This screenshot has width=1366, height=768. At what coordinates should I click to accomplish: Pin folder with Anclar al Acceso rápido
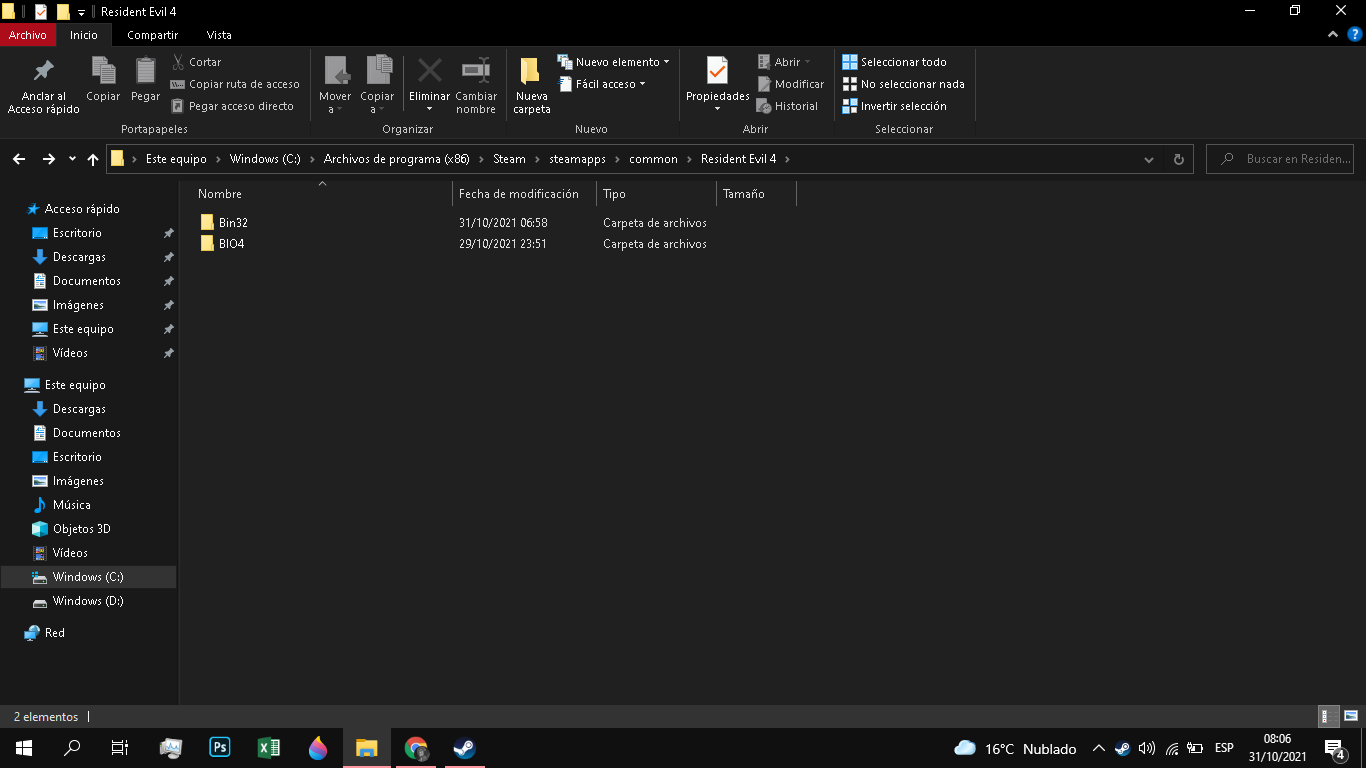(x=43, y=86)
